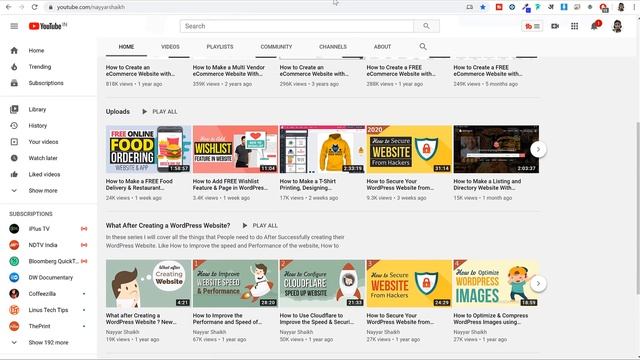The image size is (640, 360).
Task: Open the create video camera icon
Action: pos(555,26)
